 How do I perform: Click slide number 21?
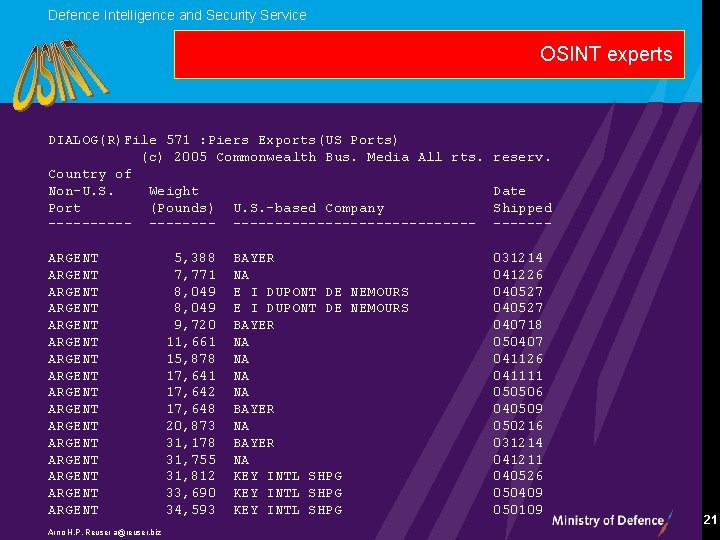tap(710, 519)
